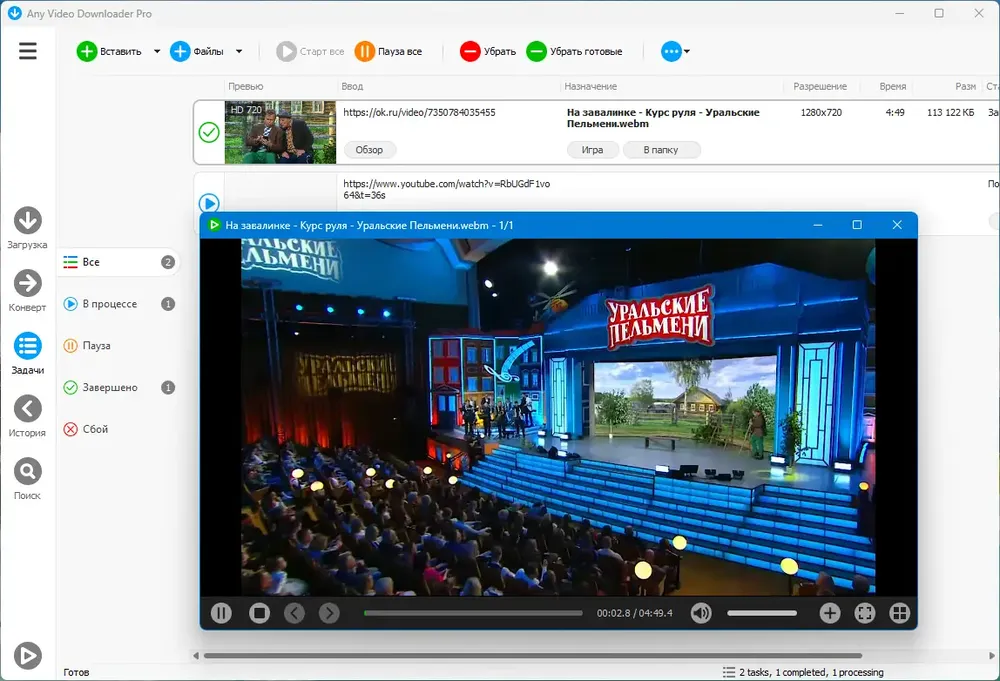Image resolution: width=1000 pixels, height=681 pixels.
Task: Stop playback with the stop button
Action: pyautogui.click(x=259, y=613)
